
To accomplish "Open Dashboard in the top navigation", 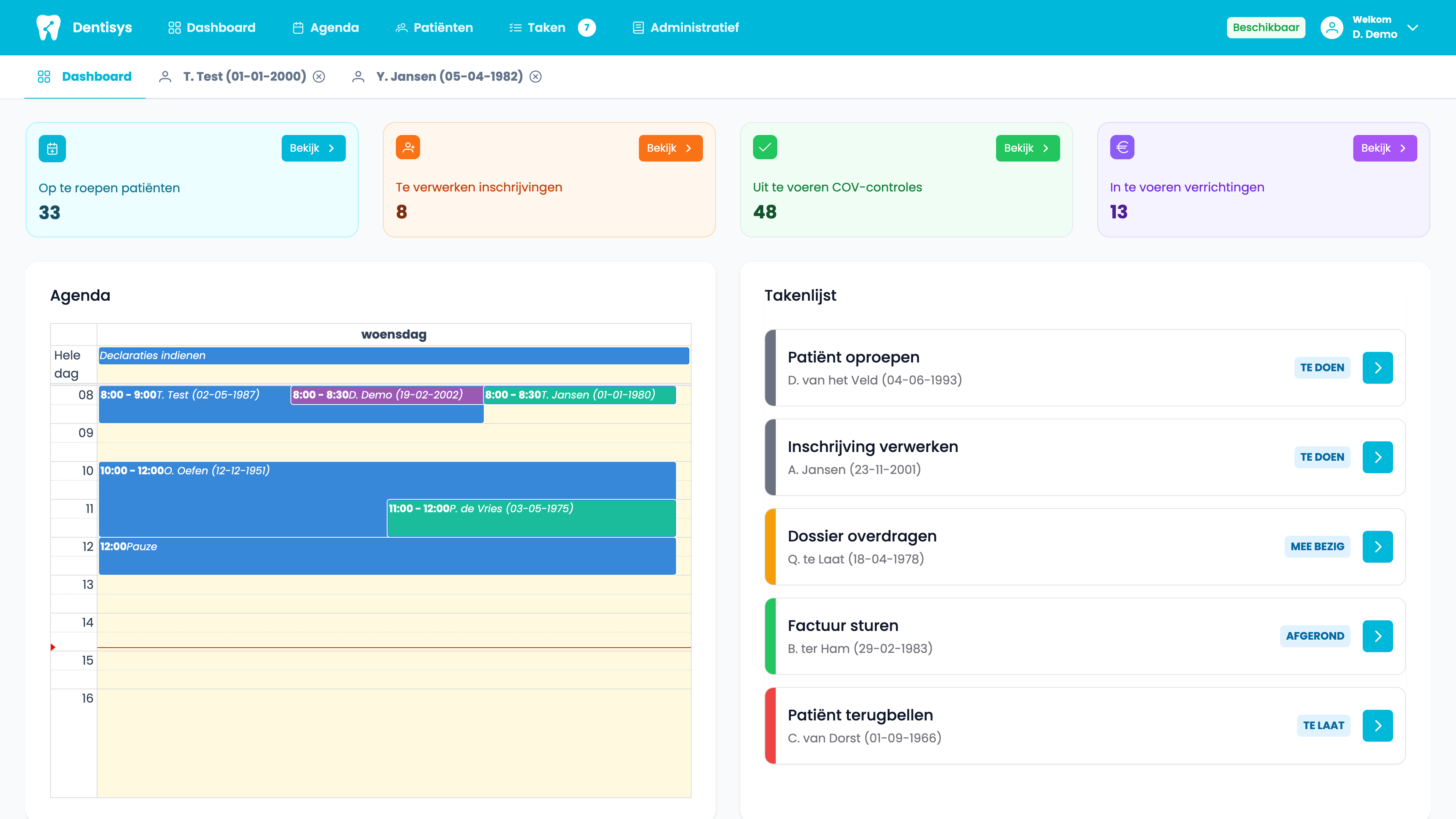I will click(212, 27).
